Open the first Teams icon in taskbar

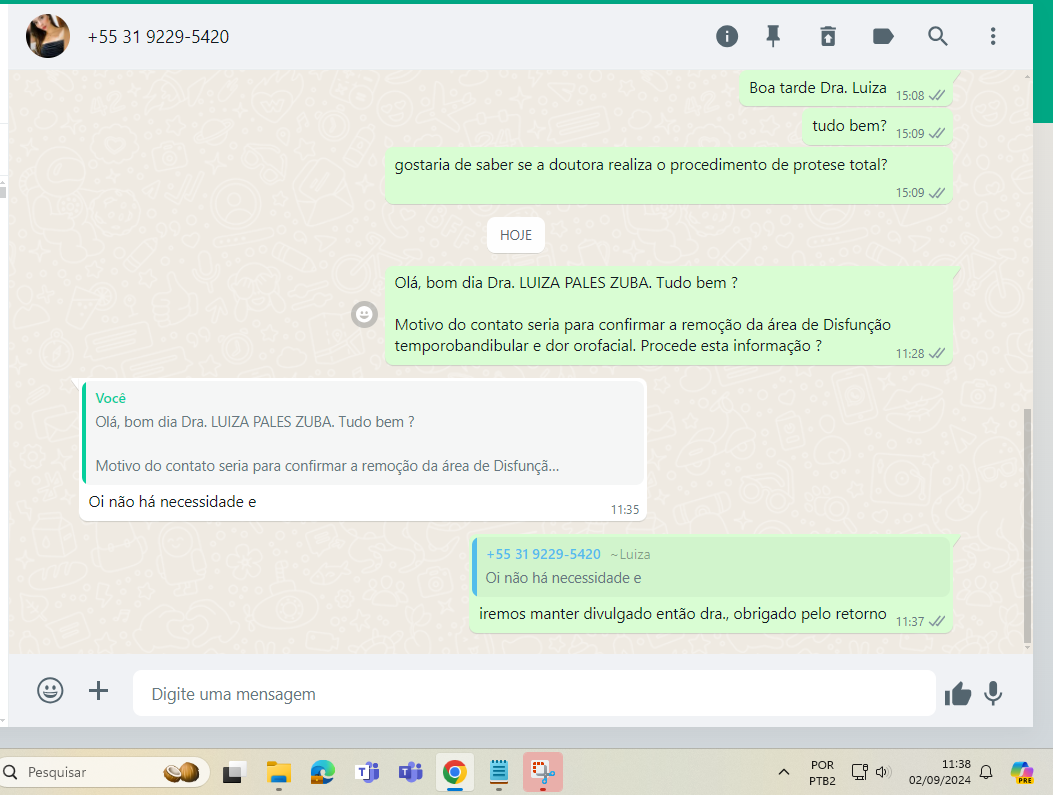[367, 772]
